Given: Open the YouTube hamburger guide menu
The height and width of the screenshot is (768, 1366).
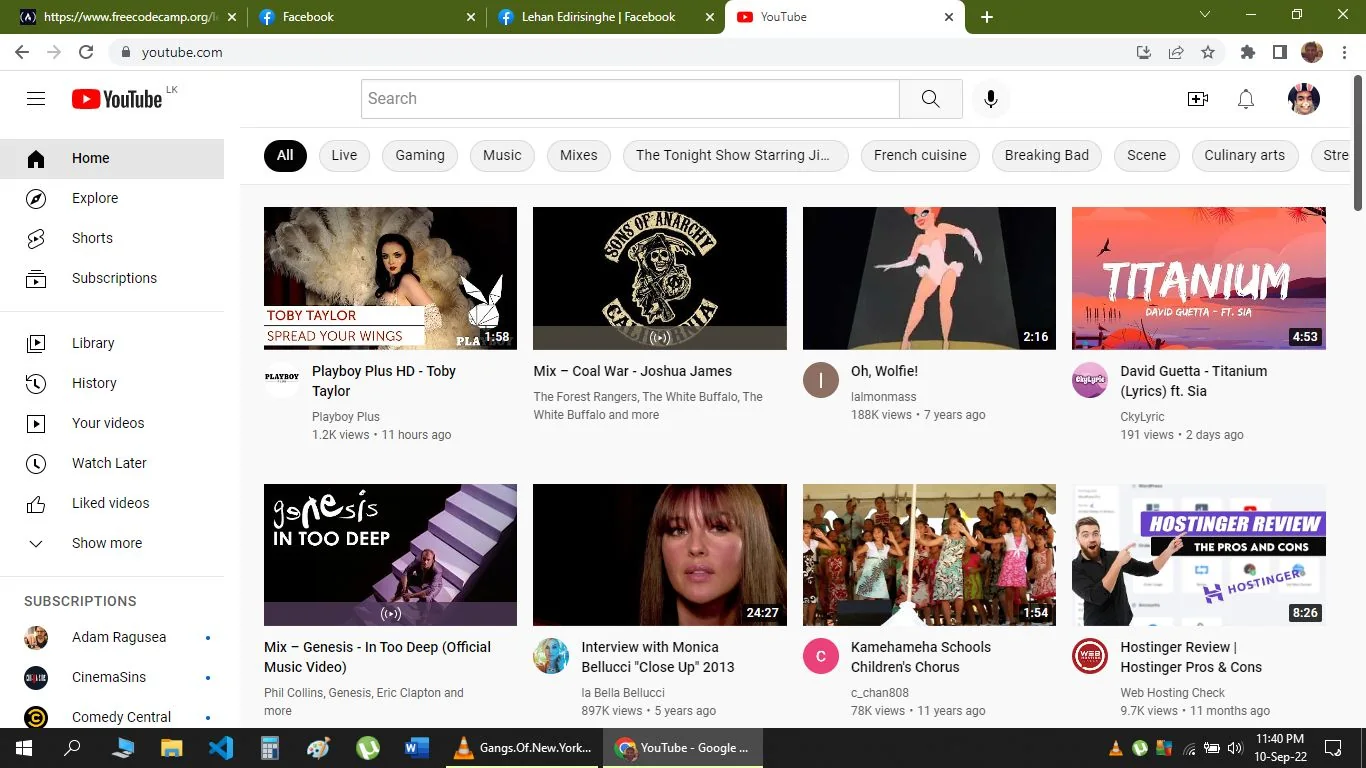Looking at the screenshot, I should tap(36, 99).
